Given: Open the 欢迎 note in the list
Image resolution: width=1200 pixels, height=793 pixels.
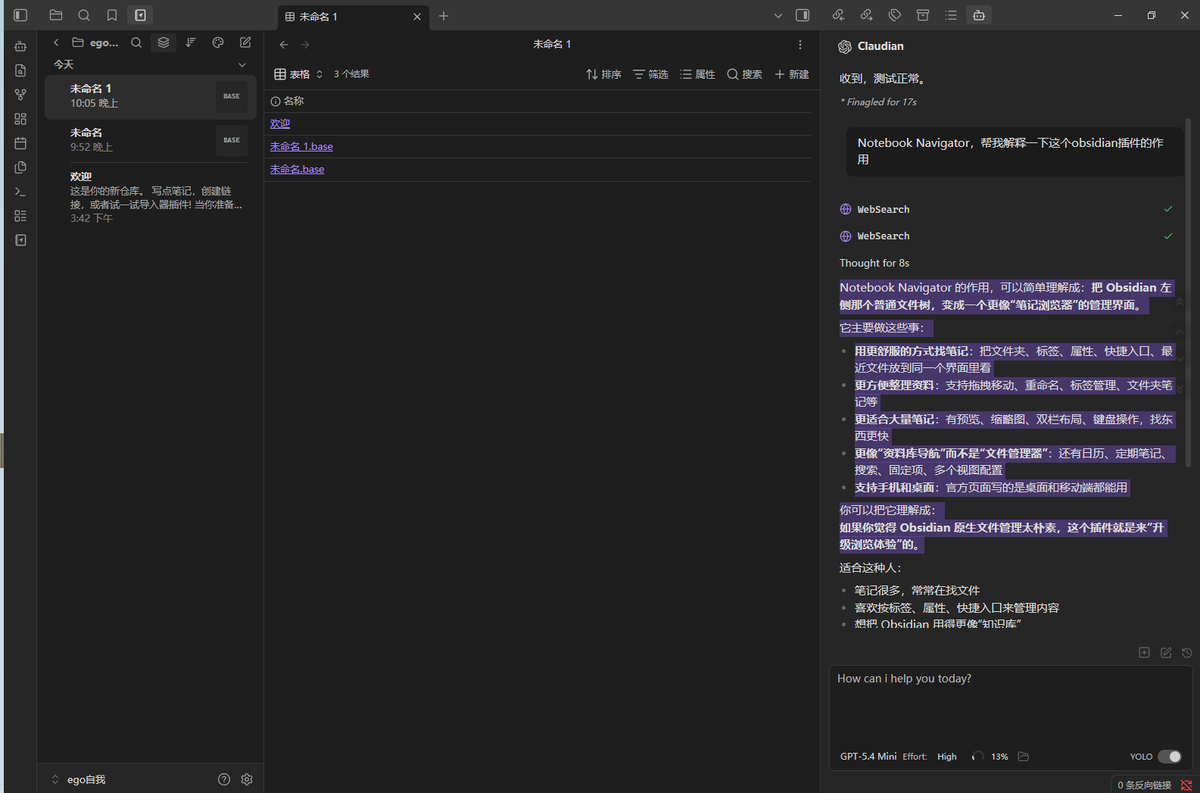Looking at the screenshot, I should (150, 196).
